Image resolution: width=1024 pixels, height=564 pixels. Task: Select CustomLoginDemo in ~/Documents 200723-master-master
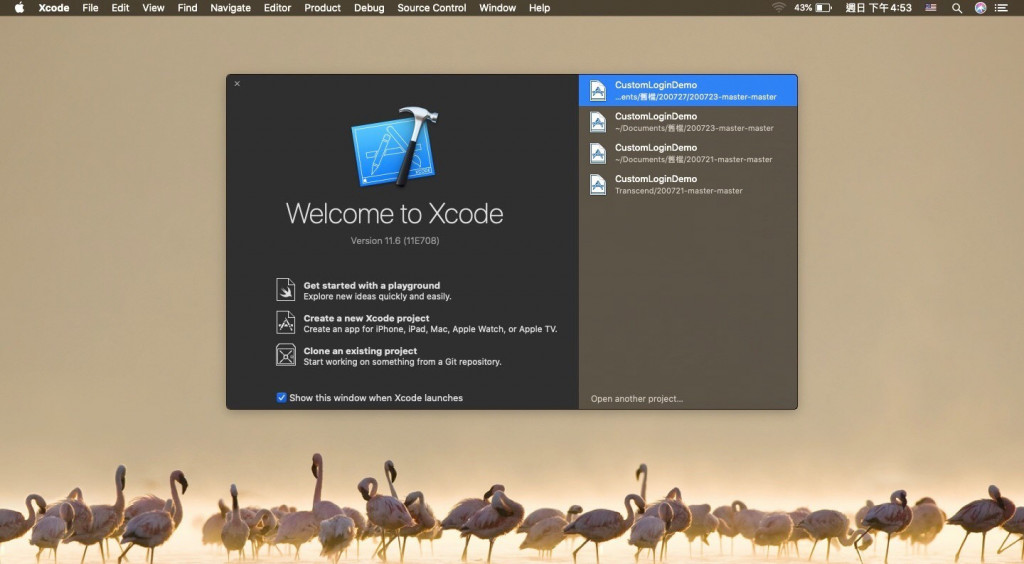688,122
